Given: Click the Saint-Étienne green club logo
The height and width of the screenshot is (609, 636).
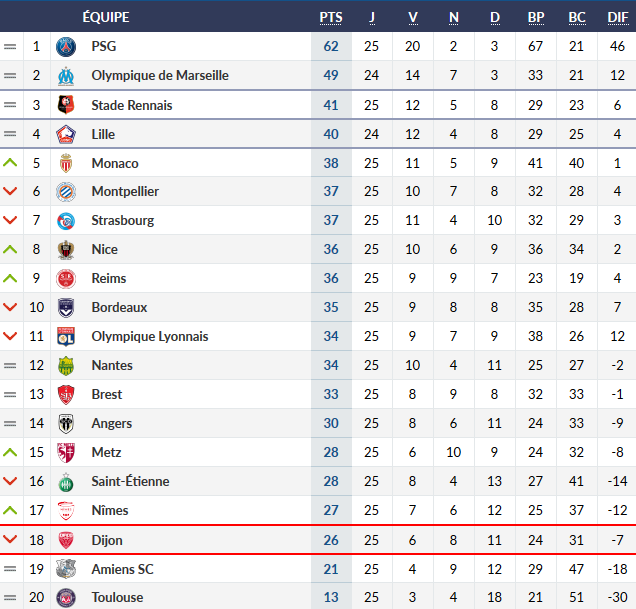Looking at the screenshot, I should (67, 482).
